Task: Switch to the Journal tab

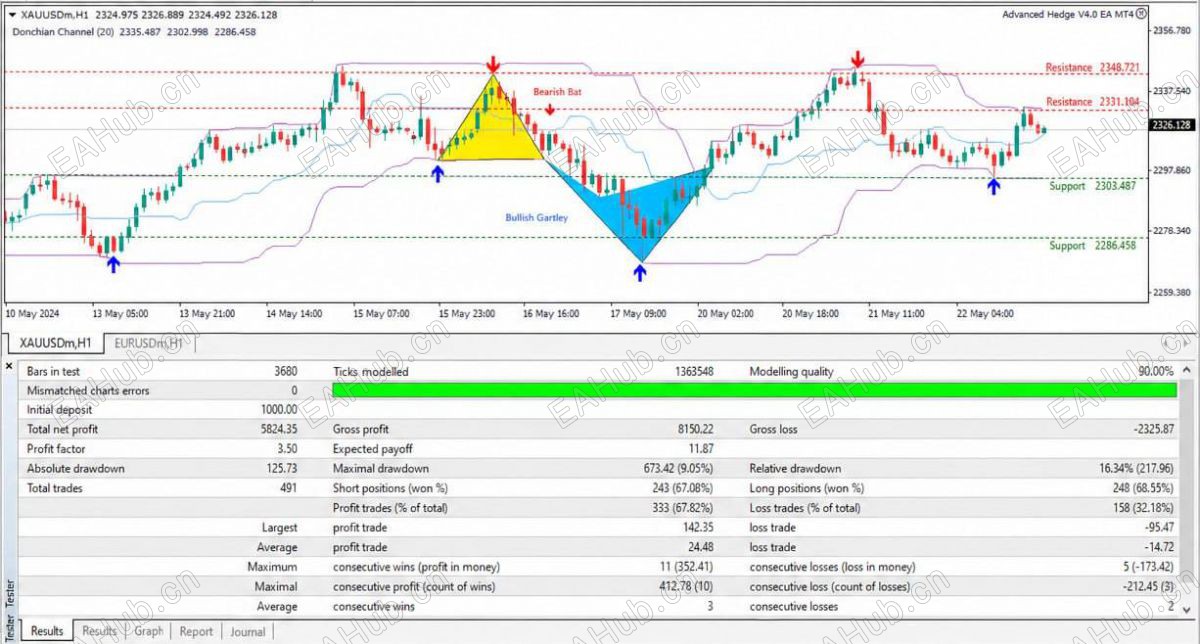Action: coord(247,631)
